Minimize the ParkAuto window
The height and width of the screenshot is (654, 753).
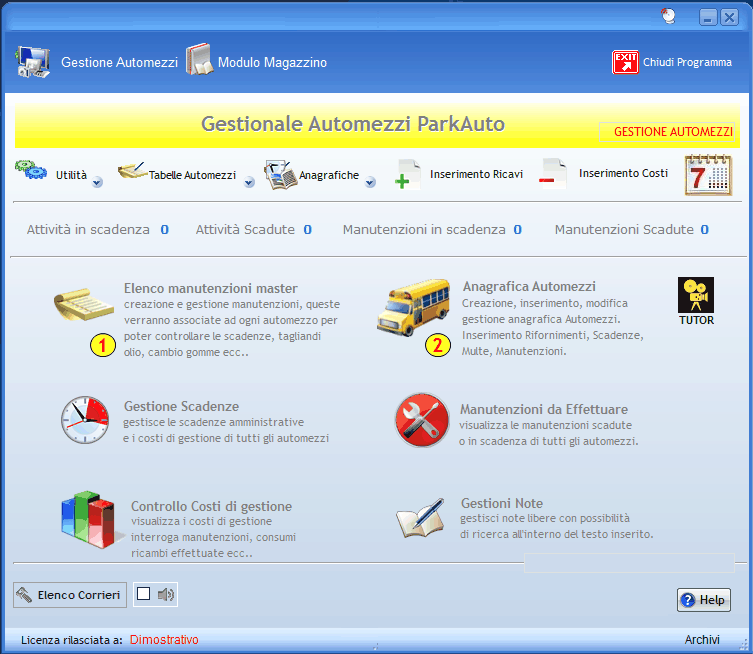pos(708,18)
